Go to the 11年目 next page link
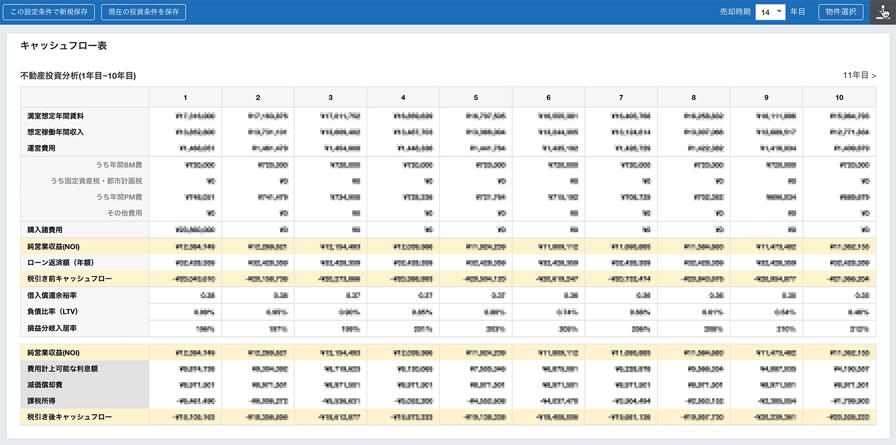896x445 pixels. 859,76
